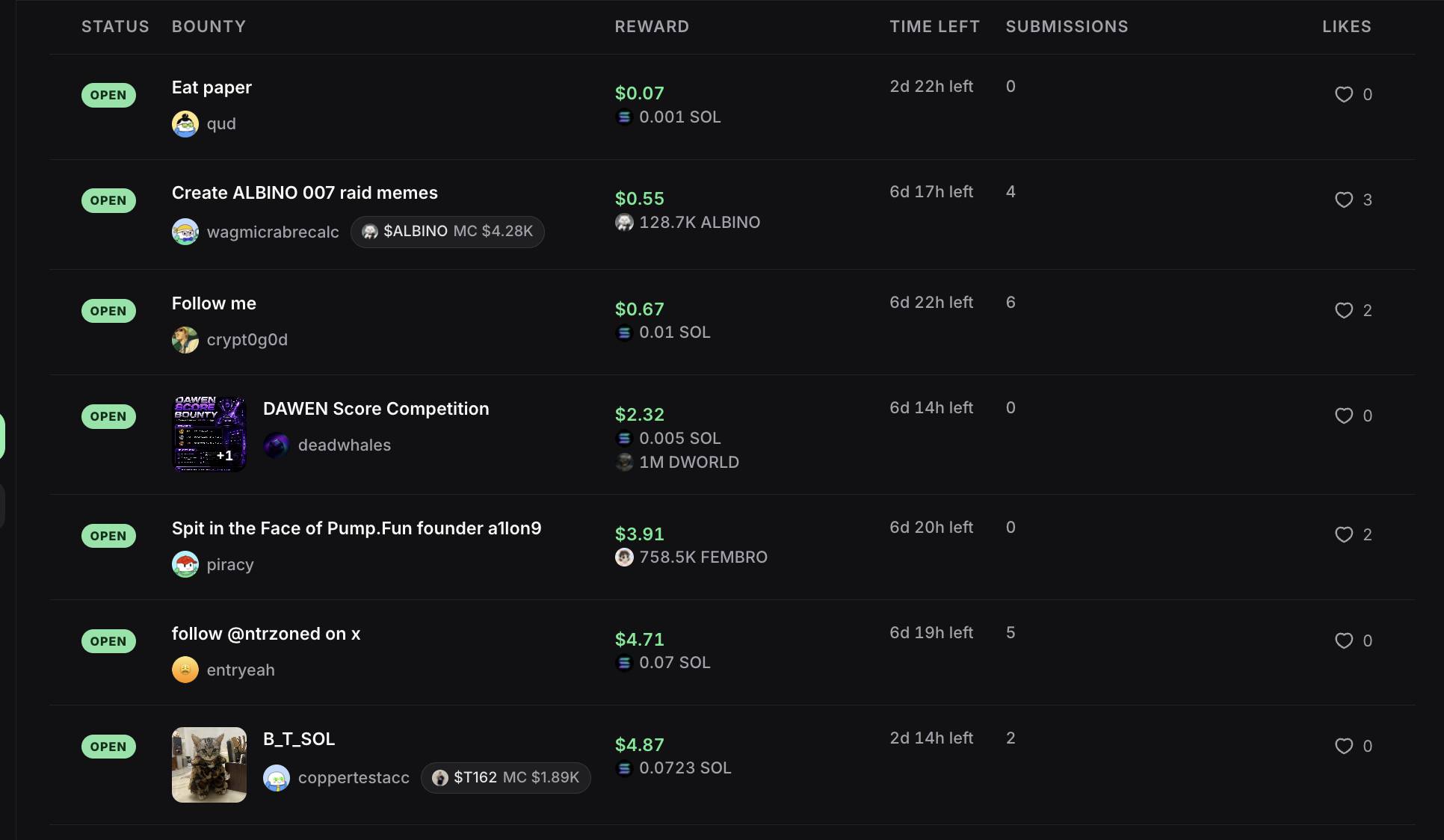1444x840 pixels.
Task: Open the $T162 MC $1.89K token chip
Action: 506,778
